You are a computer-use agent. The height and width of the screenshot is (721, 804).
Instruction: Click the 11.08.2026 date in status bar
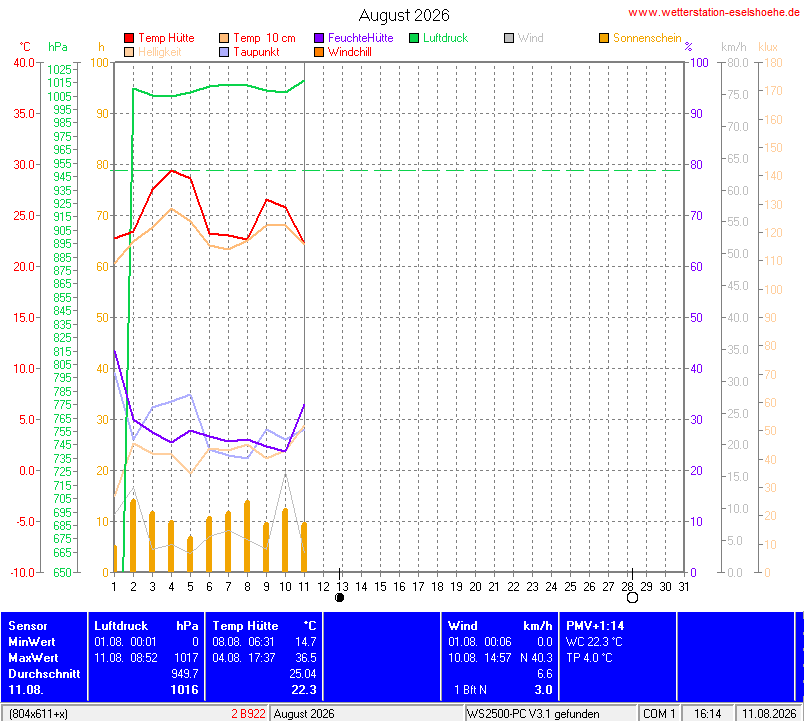pyautogui.click(x=769, y=713)
